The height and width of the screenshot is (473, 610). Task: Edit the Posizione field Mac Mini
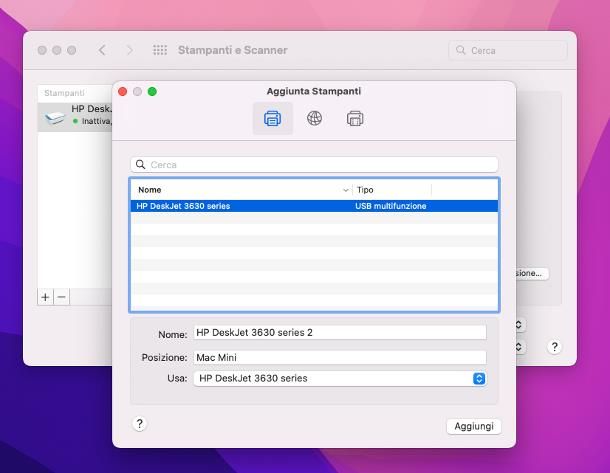click(x=340, y=357)
